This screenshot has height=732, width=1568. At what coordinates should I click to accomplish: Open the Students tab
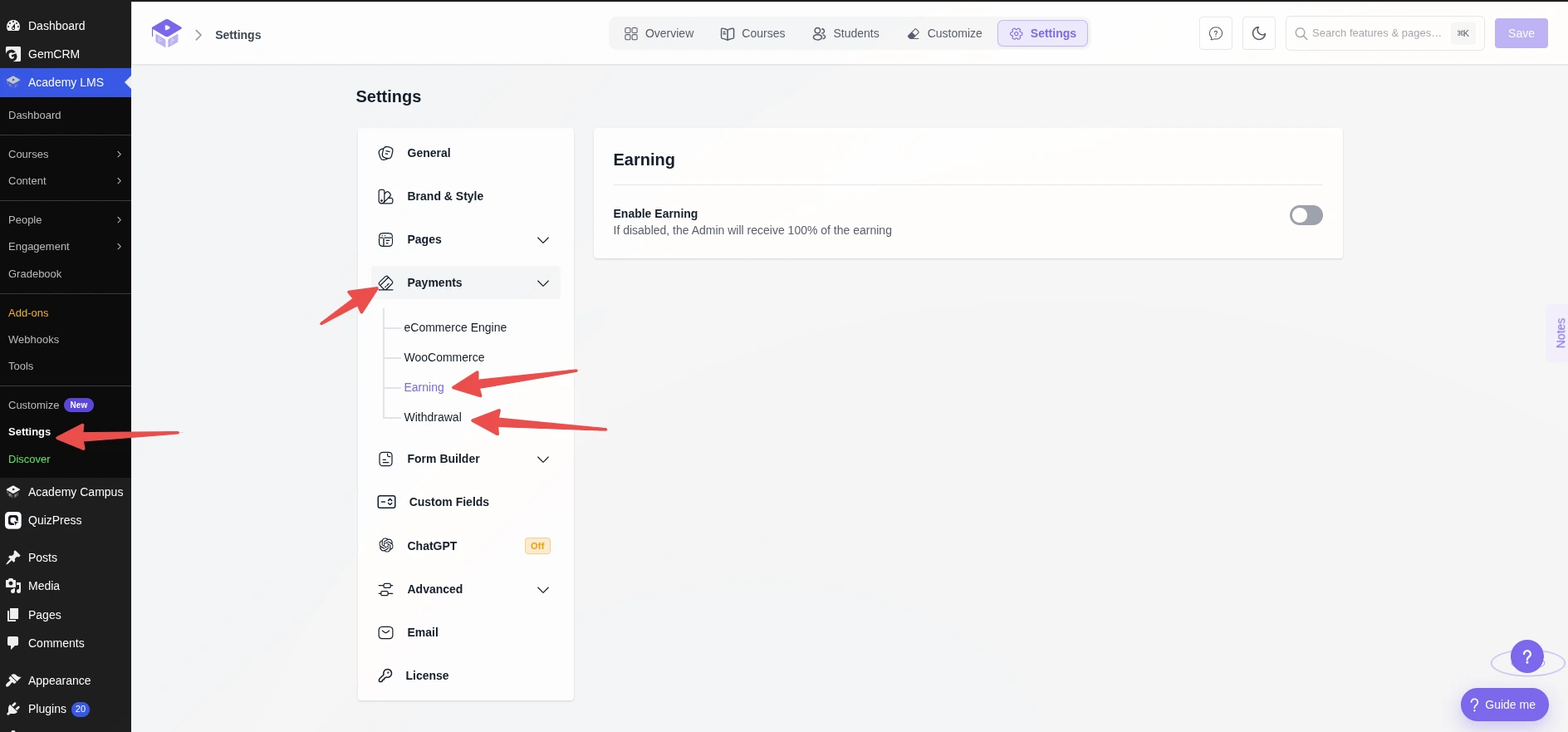845,33
